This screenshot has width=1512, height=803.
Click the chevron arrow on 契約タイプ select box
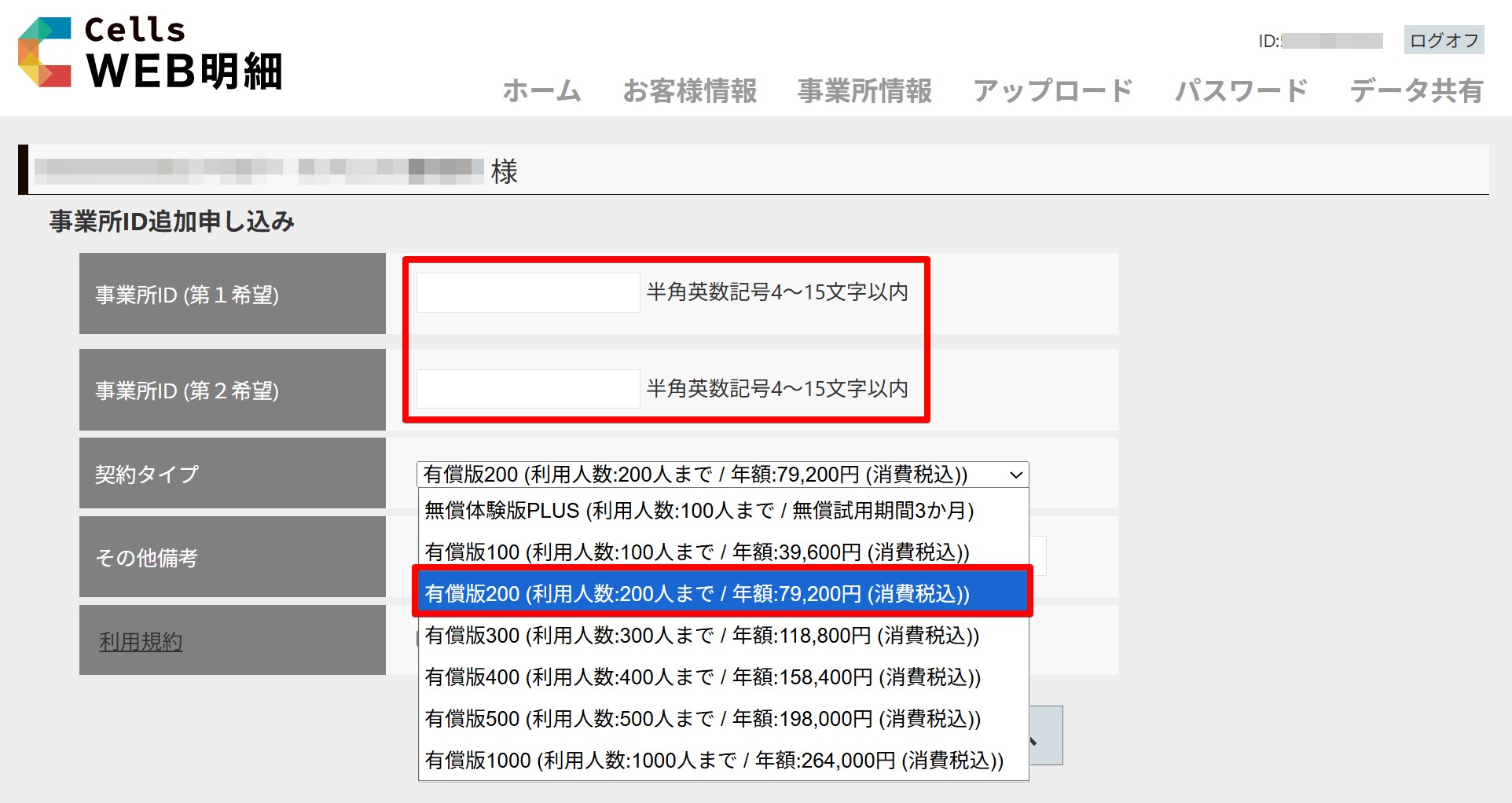coord(1015,475)
